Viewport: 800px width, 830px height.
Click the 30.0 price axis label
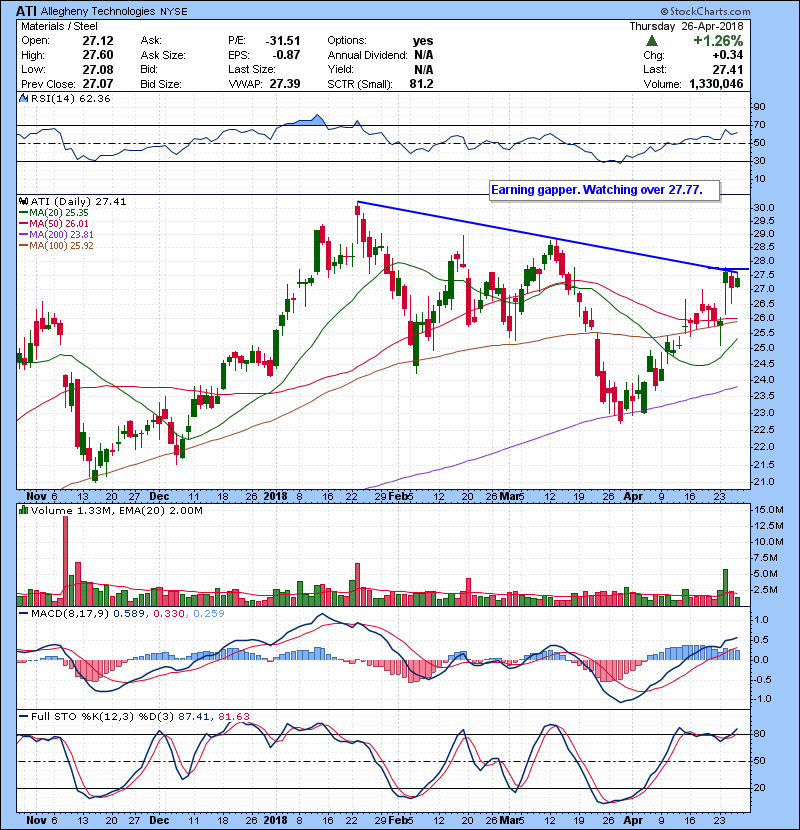coord(763,208)
